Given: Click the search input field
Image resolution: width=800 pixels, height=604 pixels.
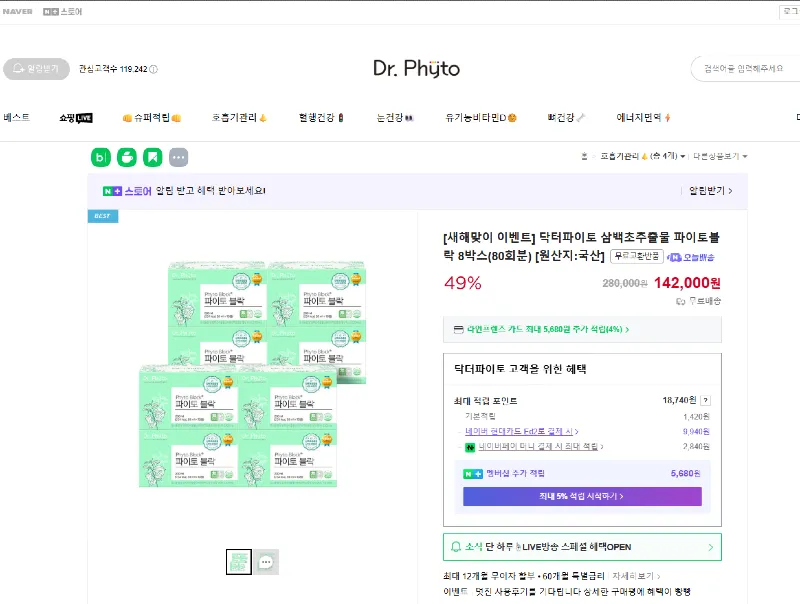Looking at the screenshot, I should [x=745, y=68].
